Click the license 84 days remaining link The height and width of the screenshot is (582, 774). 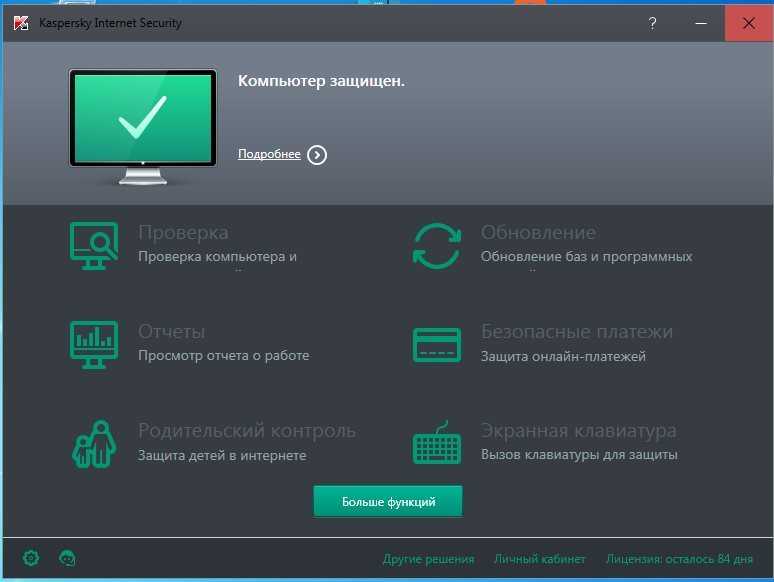[679, 559]
